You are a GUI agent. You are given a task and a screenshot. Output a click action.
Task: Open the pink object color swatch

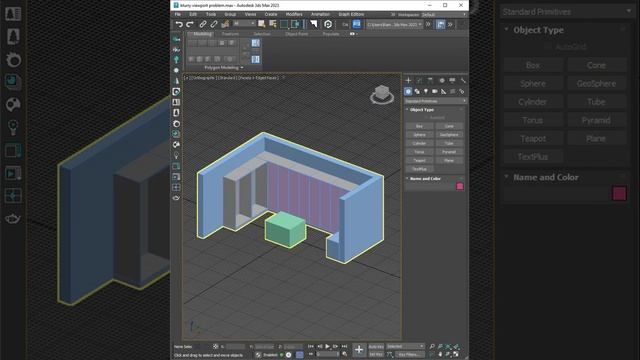pyautogui.click(x=460, y=187)
